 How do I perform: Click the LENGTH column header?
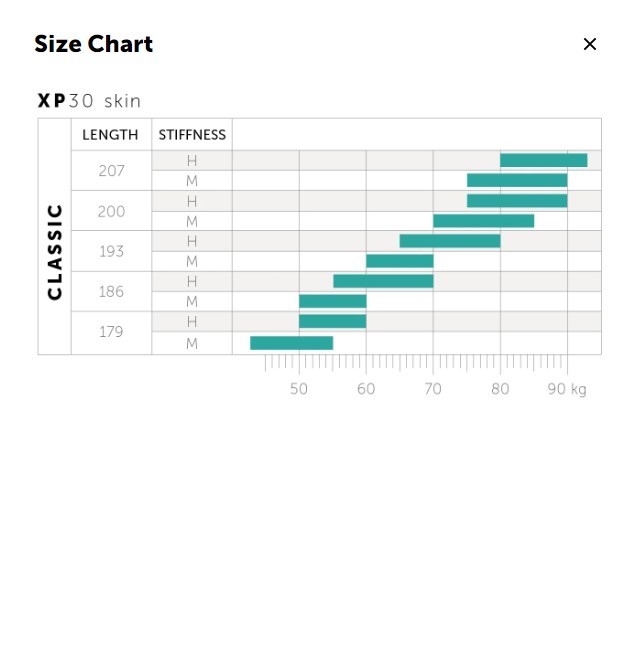(x=110, y=135)
